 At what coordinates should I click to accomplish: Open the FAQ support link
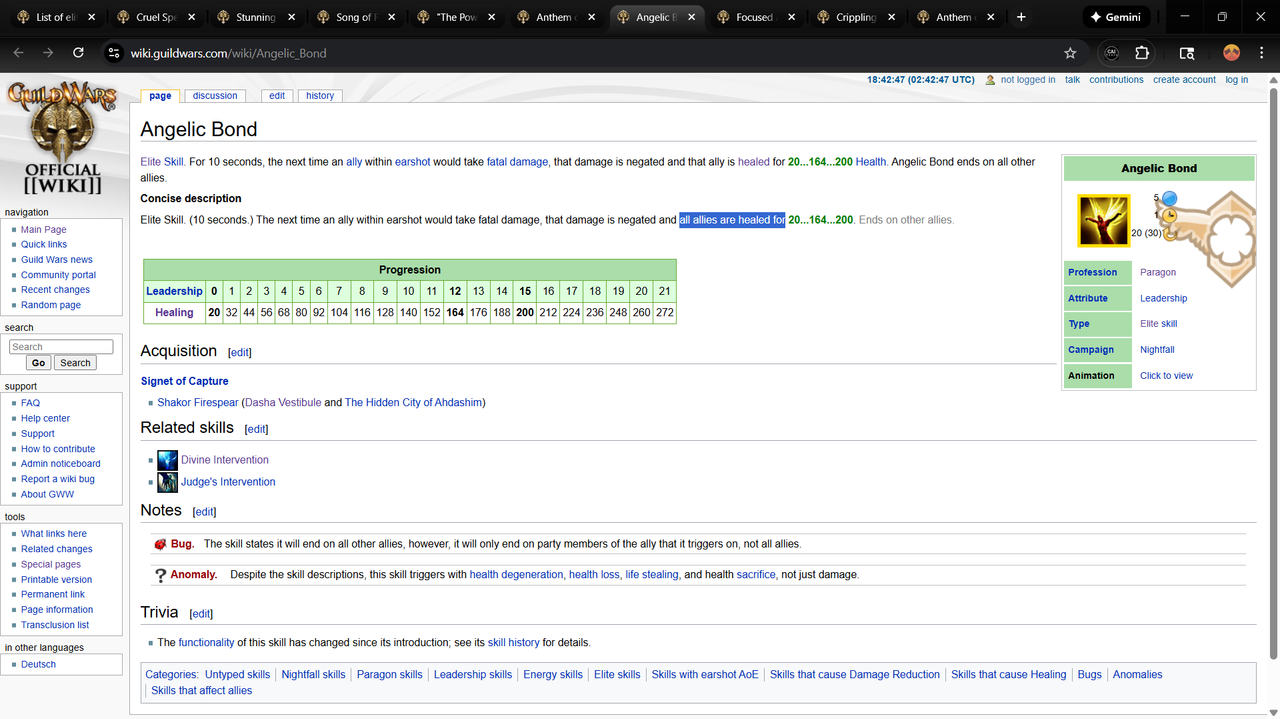[x=31, y=403]
